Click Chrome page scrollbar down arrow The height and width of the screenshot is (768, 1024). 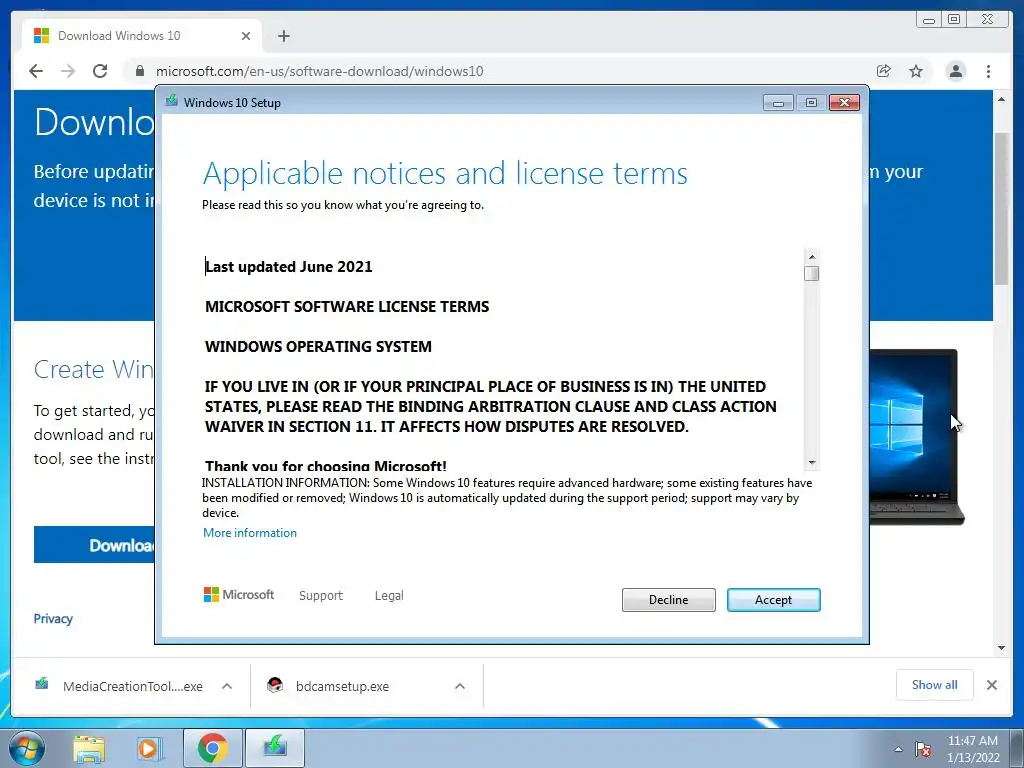pos(1001,648)
